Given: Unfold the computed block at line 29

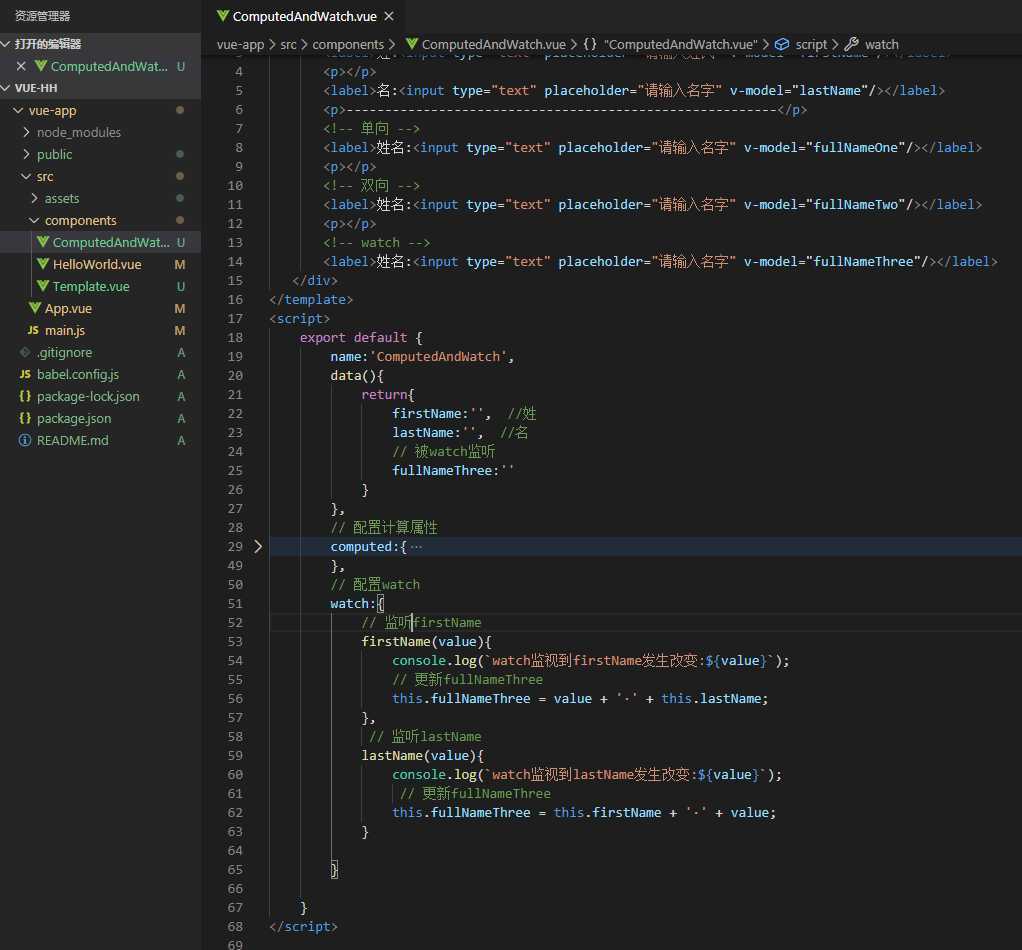Looking at the screenshot, I should [258, 547].
